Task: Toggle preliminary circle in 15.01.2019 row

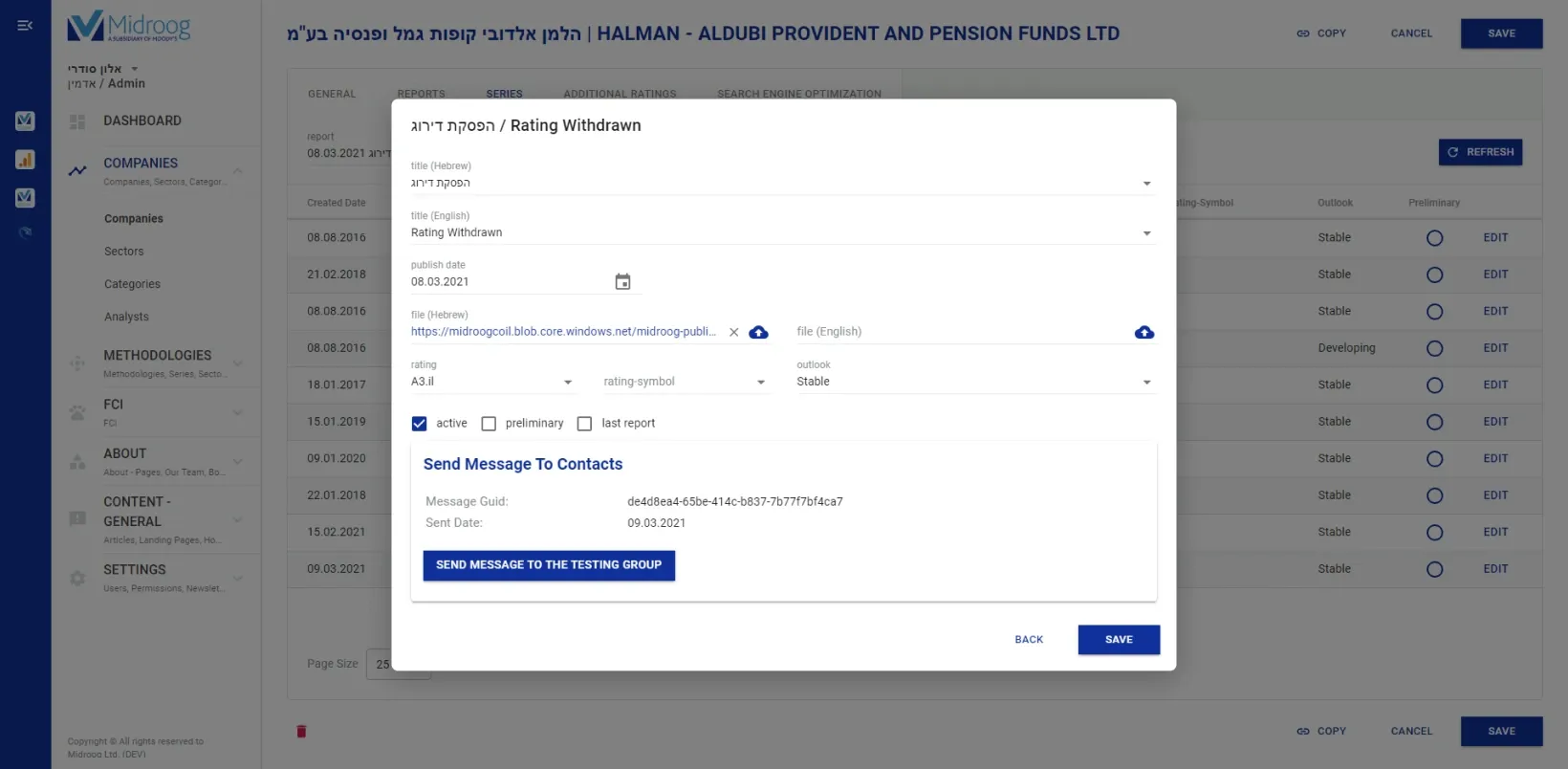Action: (x=1434, y=422)
